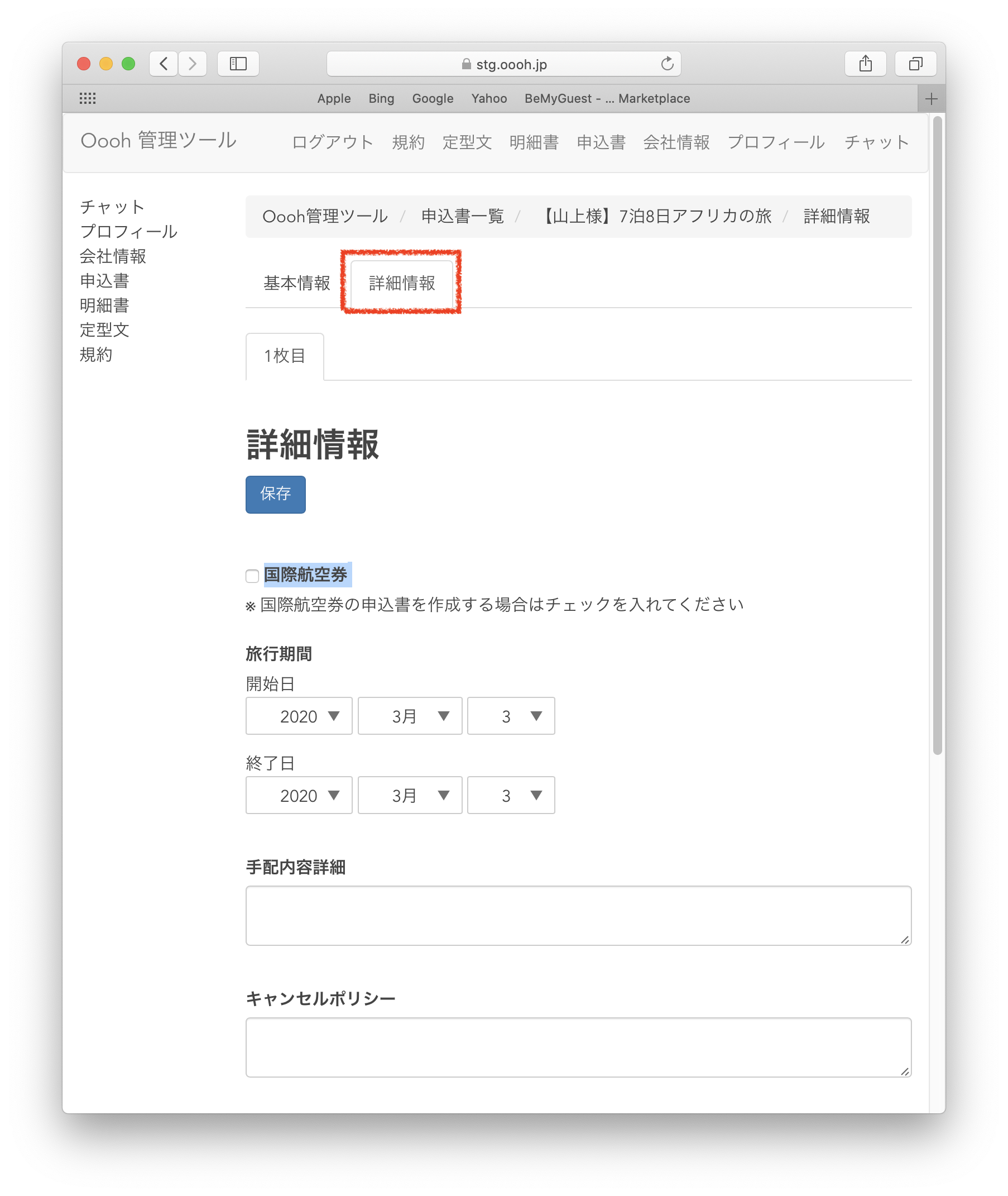The image size is (1008, 1196).
Task: Open the end date year dropdown
Action: 299,795
